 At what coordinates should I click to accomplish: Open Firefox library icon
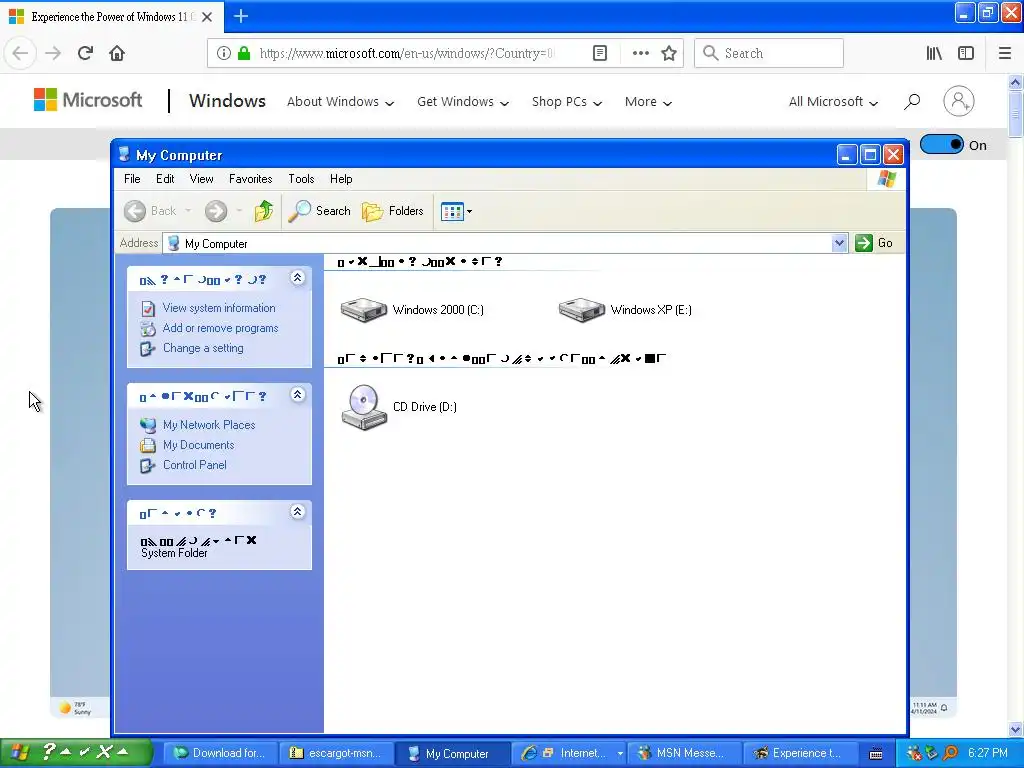coord(934,53)
